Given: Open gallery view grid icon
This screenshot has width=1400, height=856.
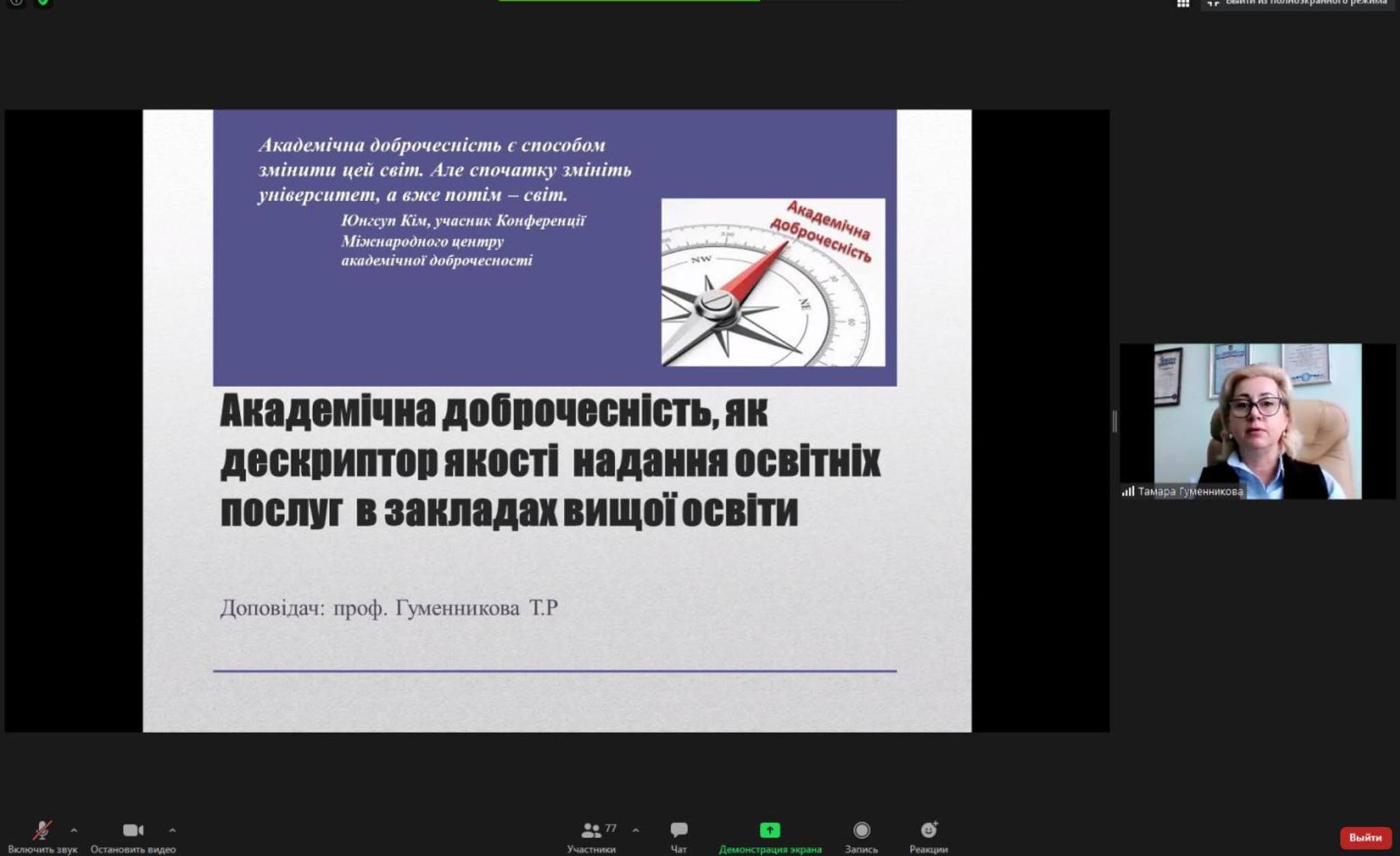Looking at the screenshot, I should tap(1183, 3).
